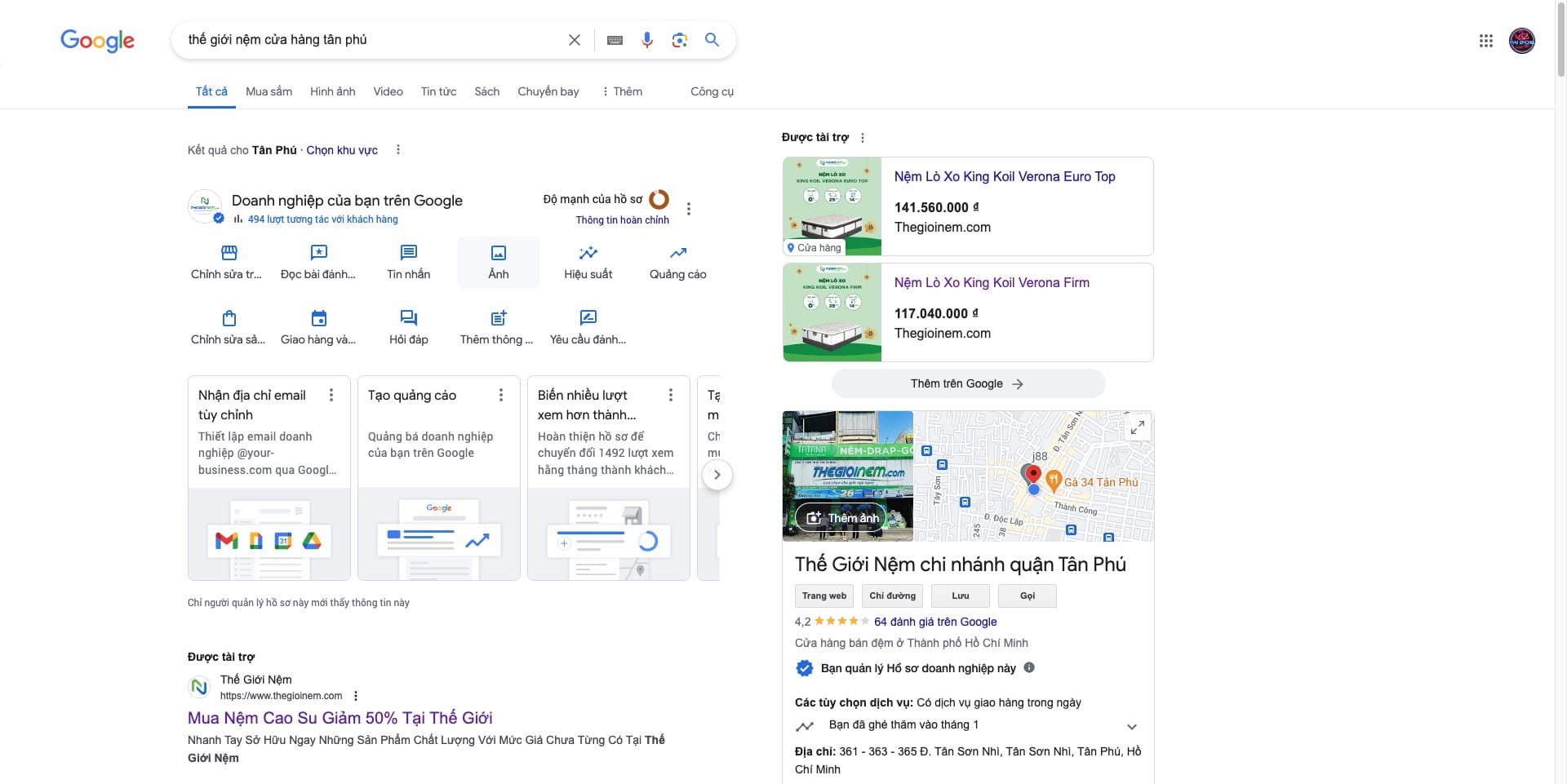This screenshot has width=1567, height=784.
Task: Switch to the Mua sắm tab
Action: pyautogui.click(x=269, y=91)
